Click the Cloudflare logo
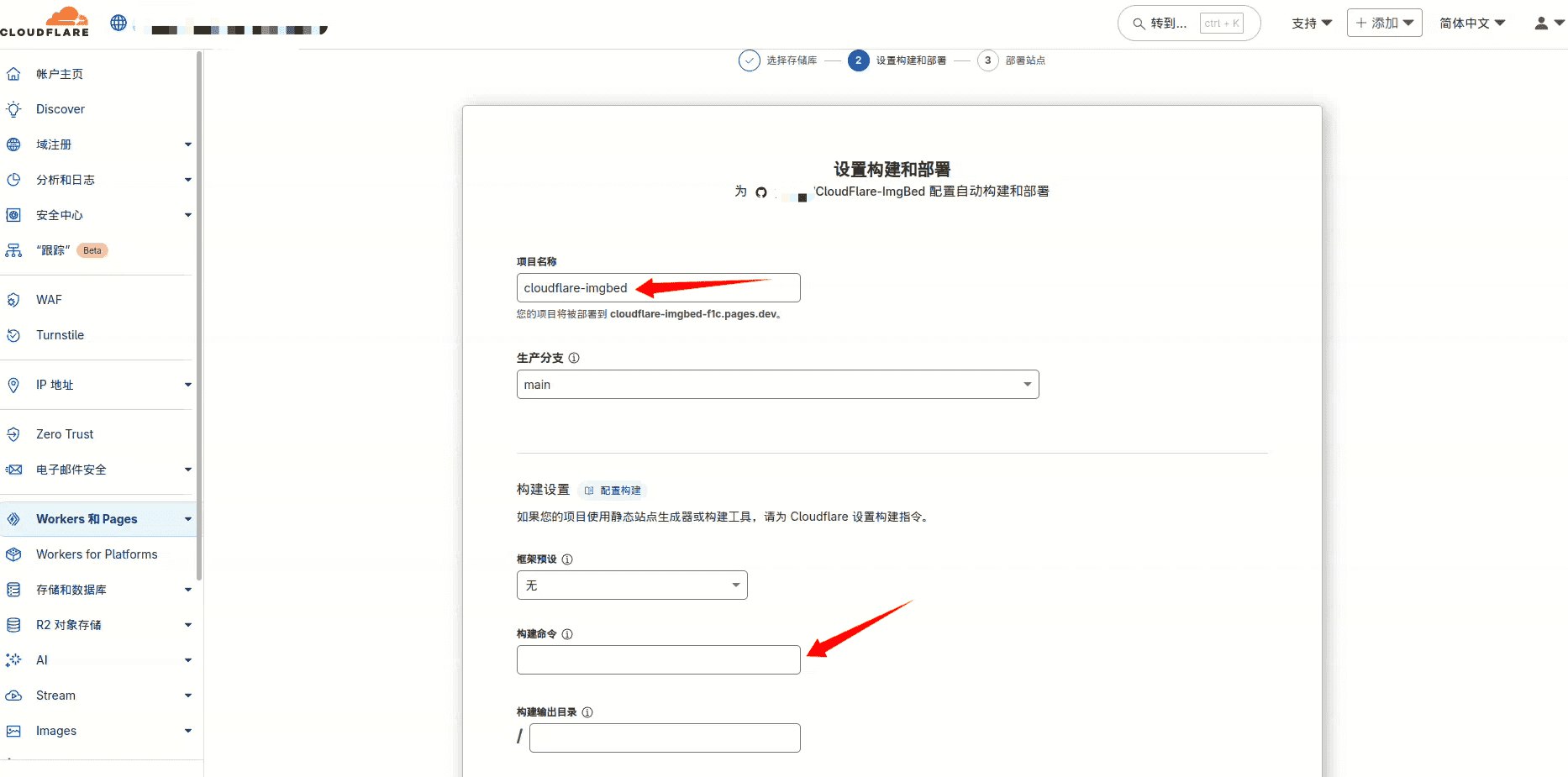 pyautogui.click(x=45, y=22)
